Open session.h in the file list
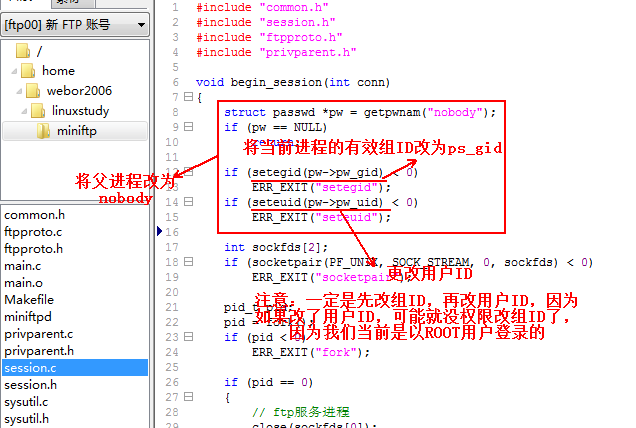Screen dimensions: 636x428 31,385
